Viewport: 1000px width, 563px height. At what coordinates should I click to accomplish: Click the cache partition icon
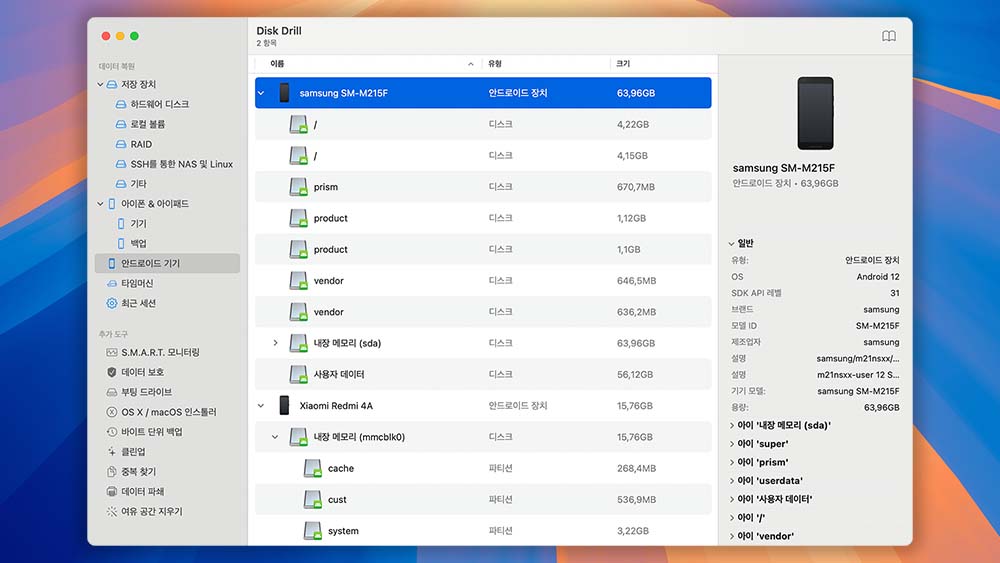coord(312,468)
